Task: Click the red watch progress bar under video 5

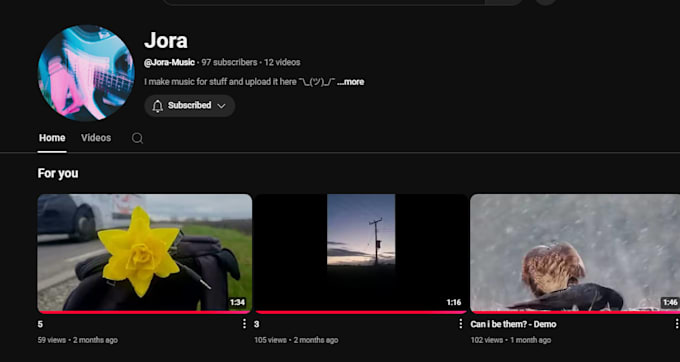Action: [x=144, y=312]
